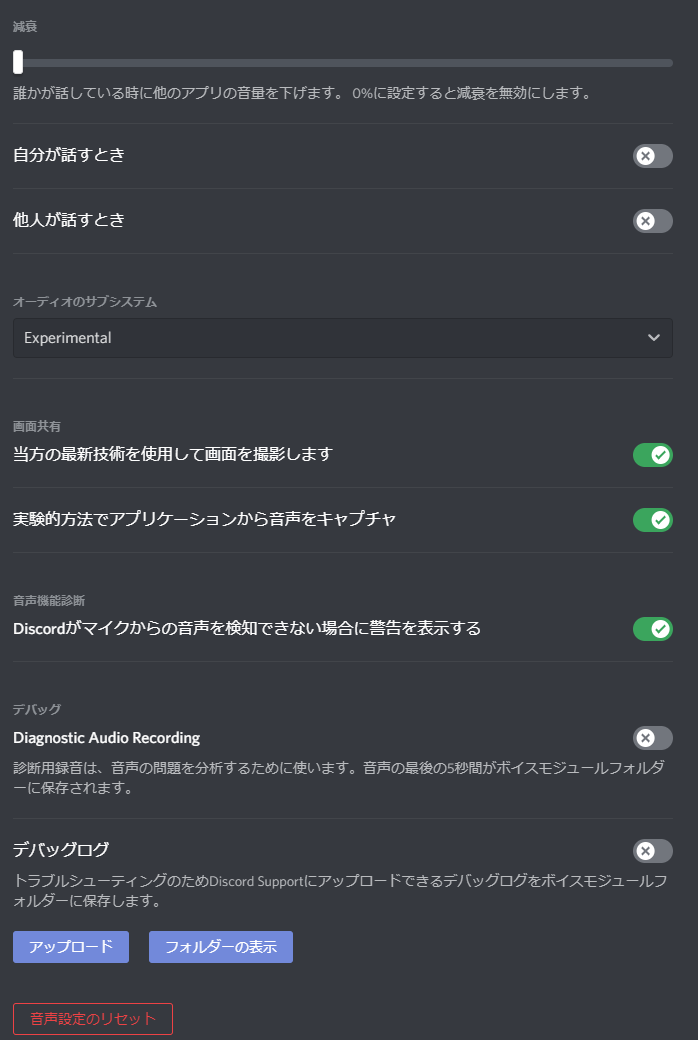
Task: Disable the 当方の最新技術を使用して画面を撮影します toggle
Action: click(652, 454)
